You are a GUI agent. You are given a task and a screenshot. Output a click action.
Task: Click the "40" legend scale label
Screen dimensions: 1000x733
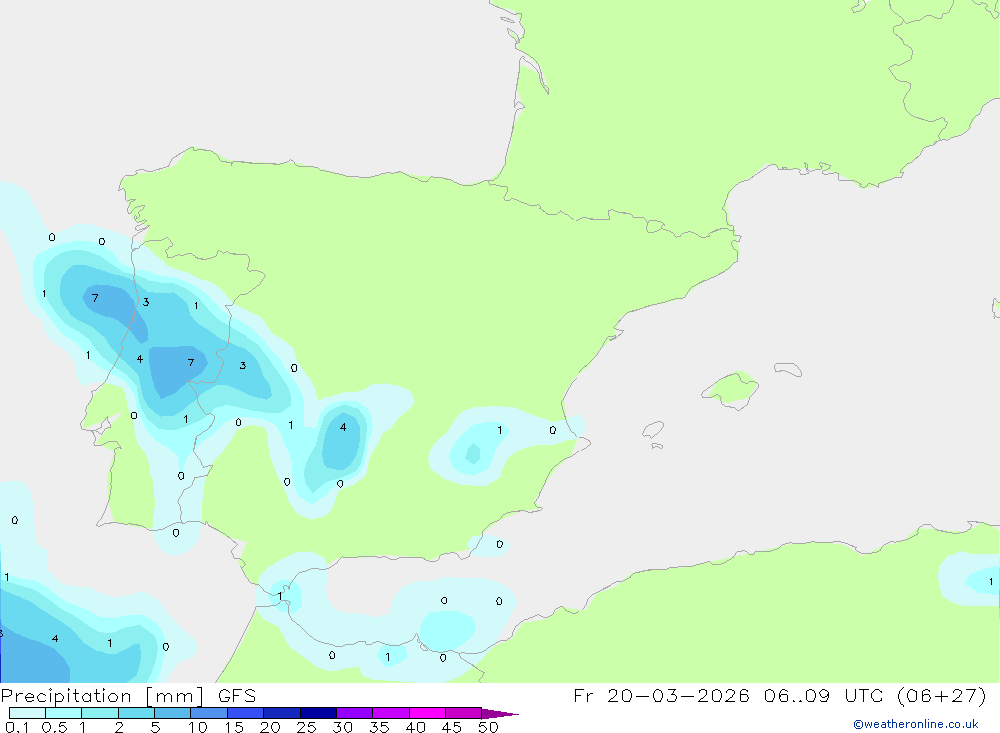tap(416, 727)
